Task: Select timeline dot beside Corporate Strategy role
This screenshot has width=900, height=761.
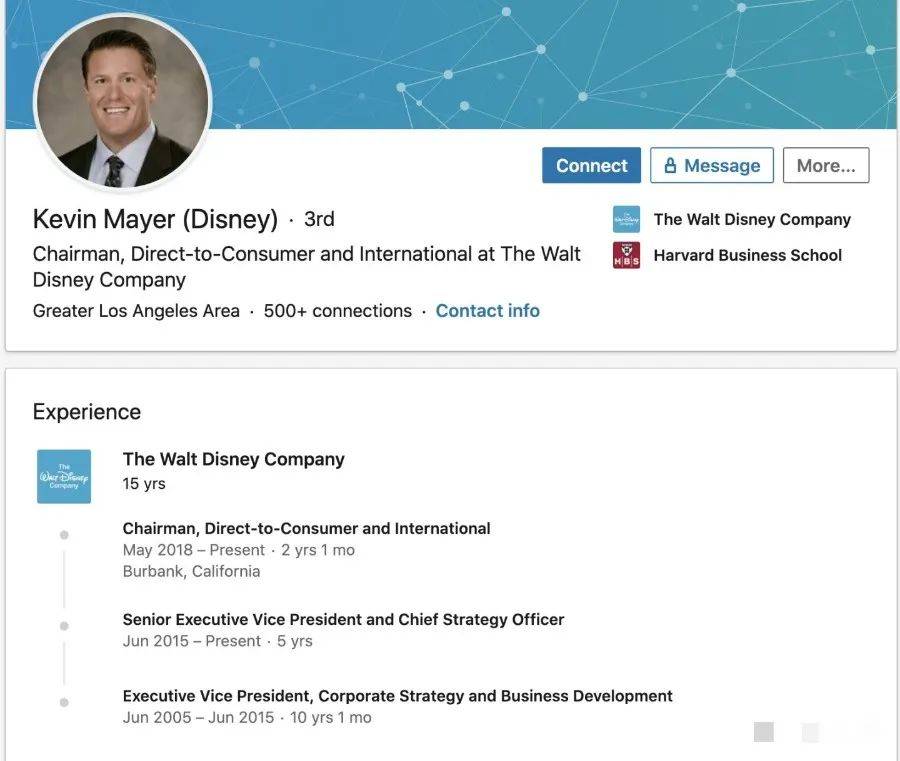Action: point(64,702)
